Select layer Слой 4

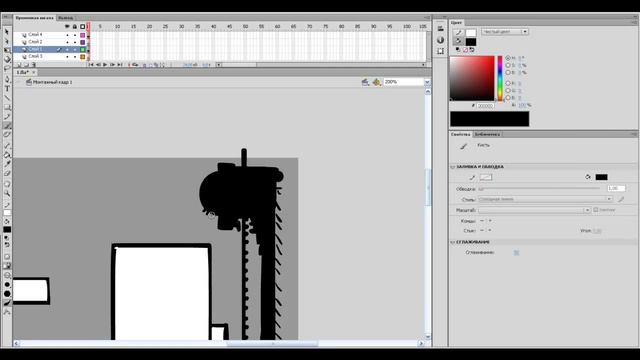(x=35, y=35)
